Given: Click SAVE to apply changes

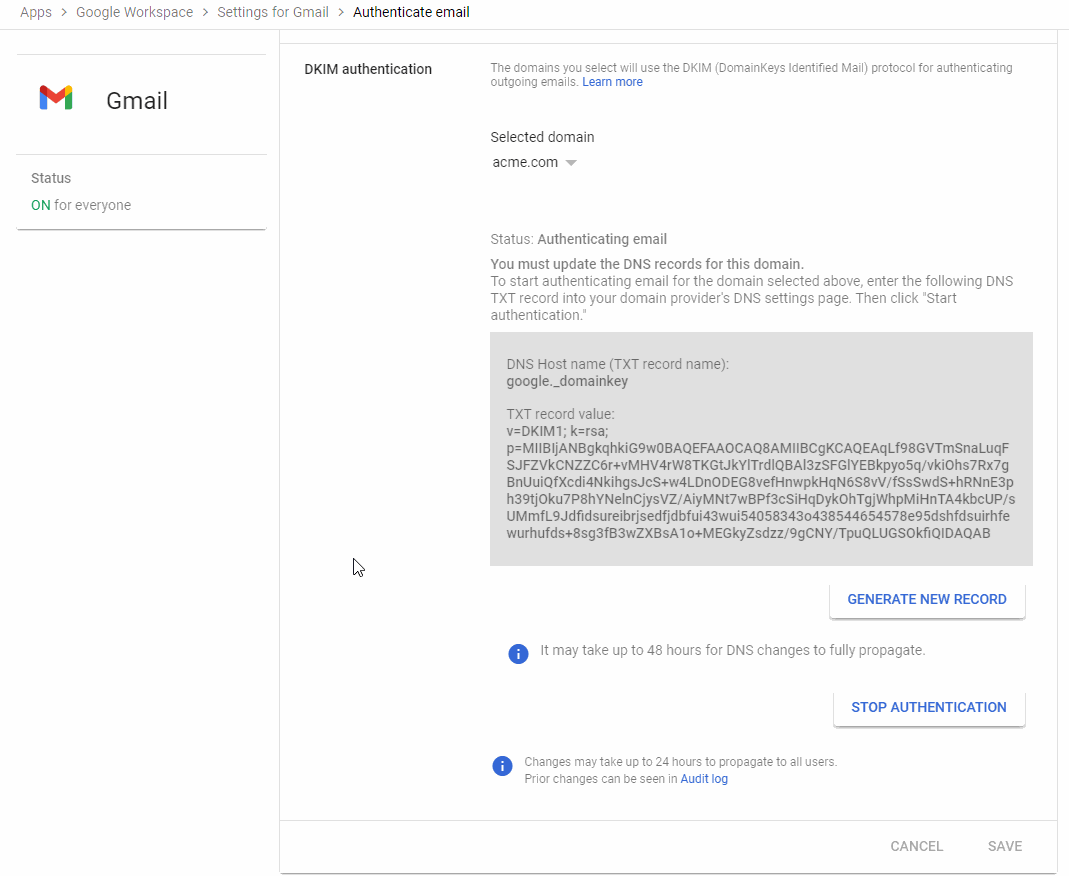Looking at the screenshot, I should (x=1004, y=846).
